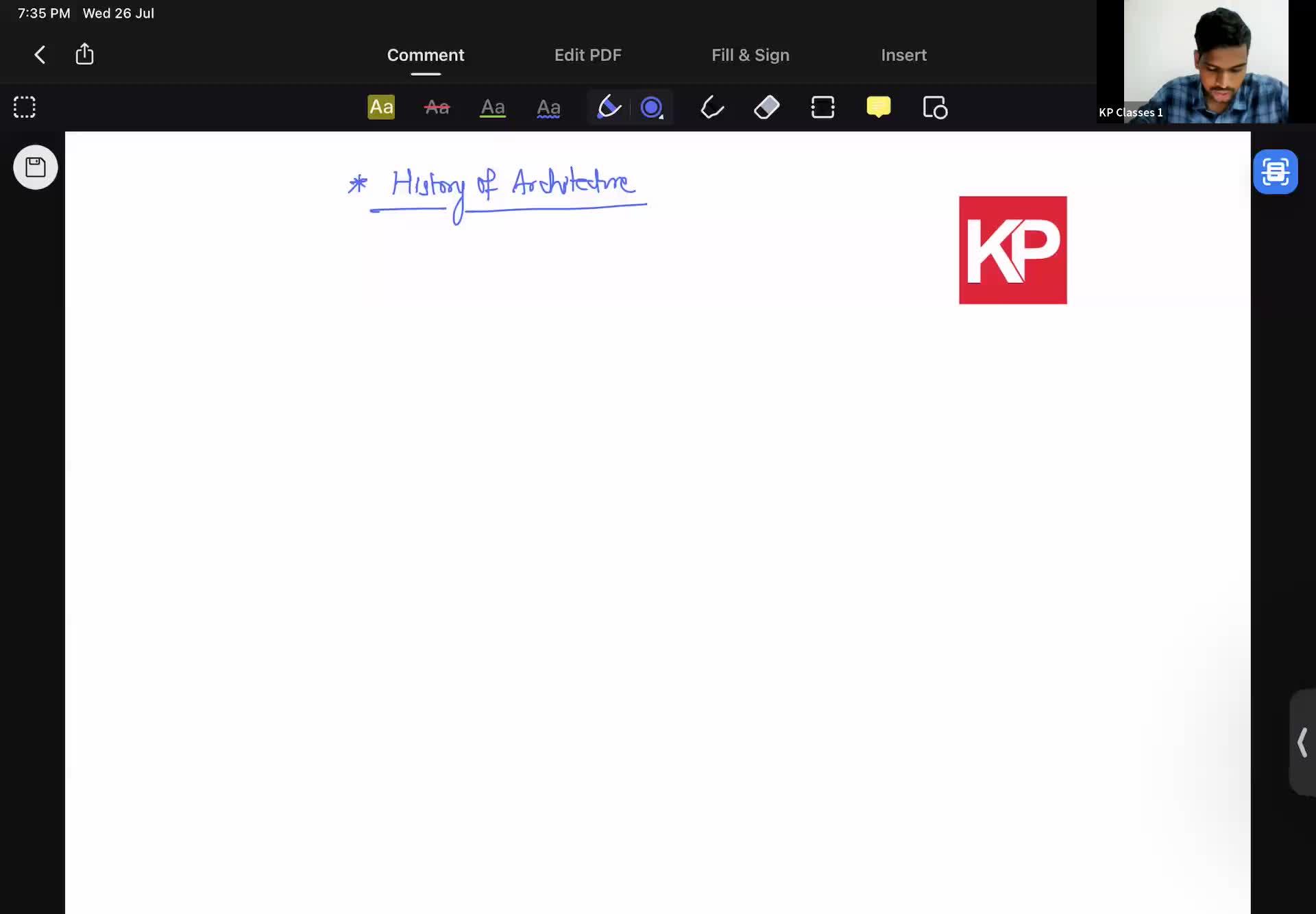The width and height of the screenshot is (1316, 914).
Task: Choose the strikethrough text tool
Action: pos(437,107)
